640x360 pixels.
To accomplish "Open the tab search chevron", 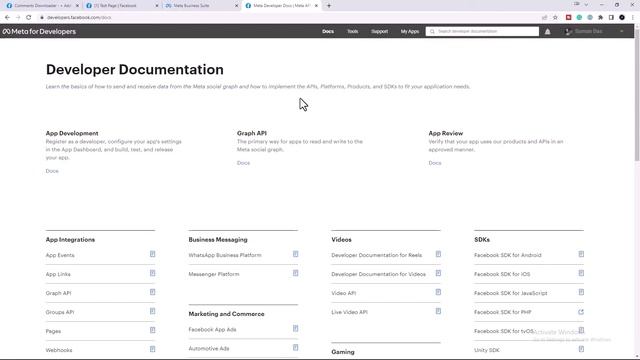I will click(586, 5).
